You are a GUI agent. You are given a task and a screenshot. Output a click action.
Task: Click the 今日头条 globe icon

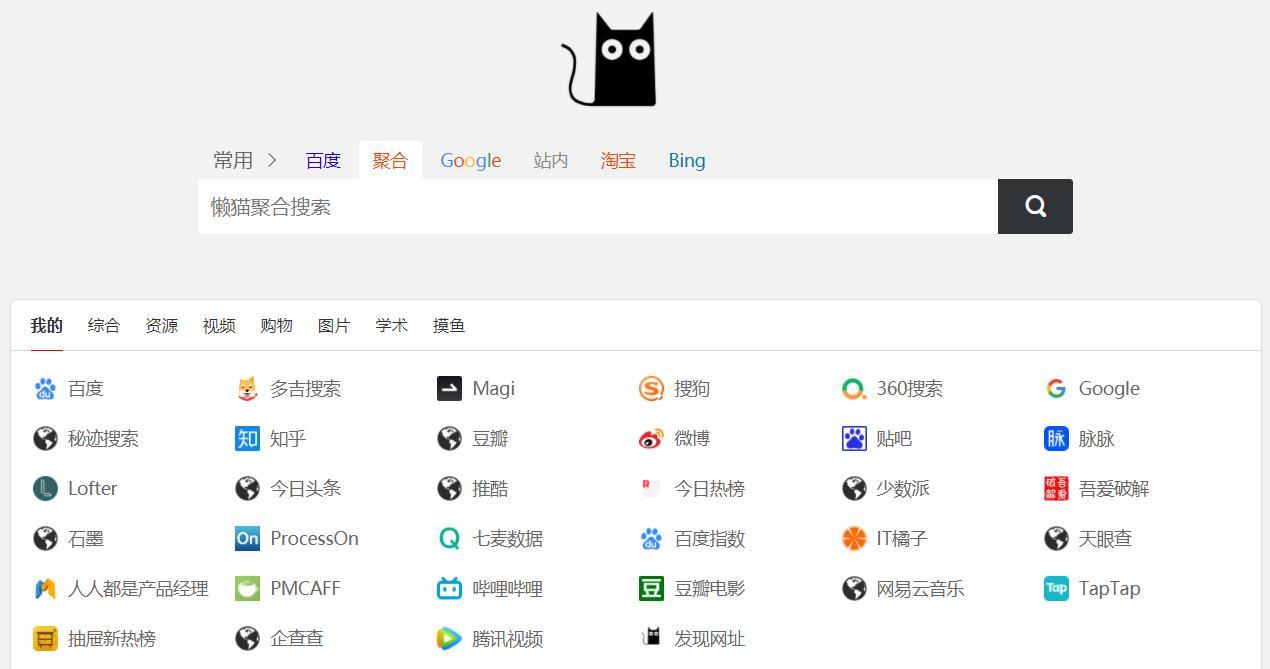pos(247,488)
